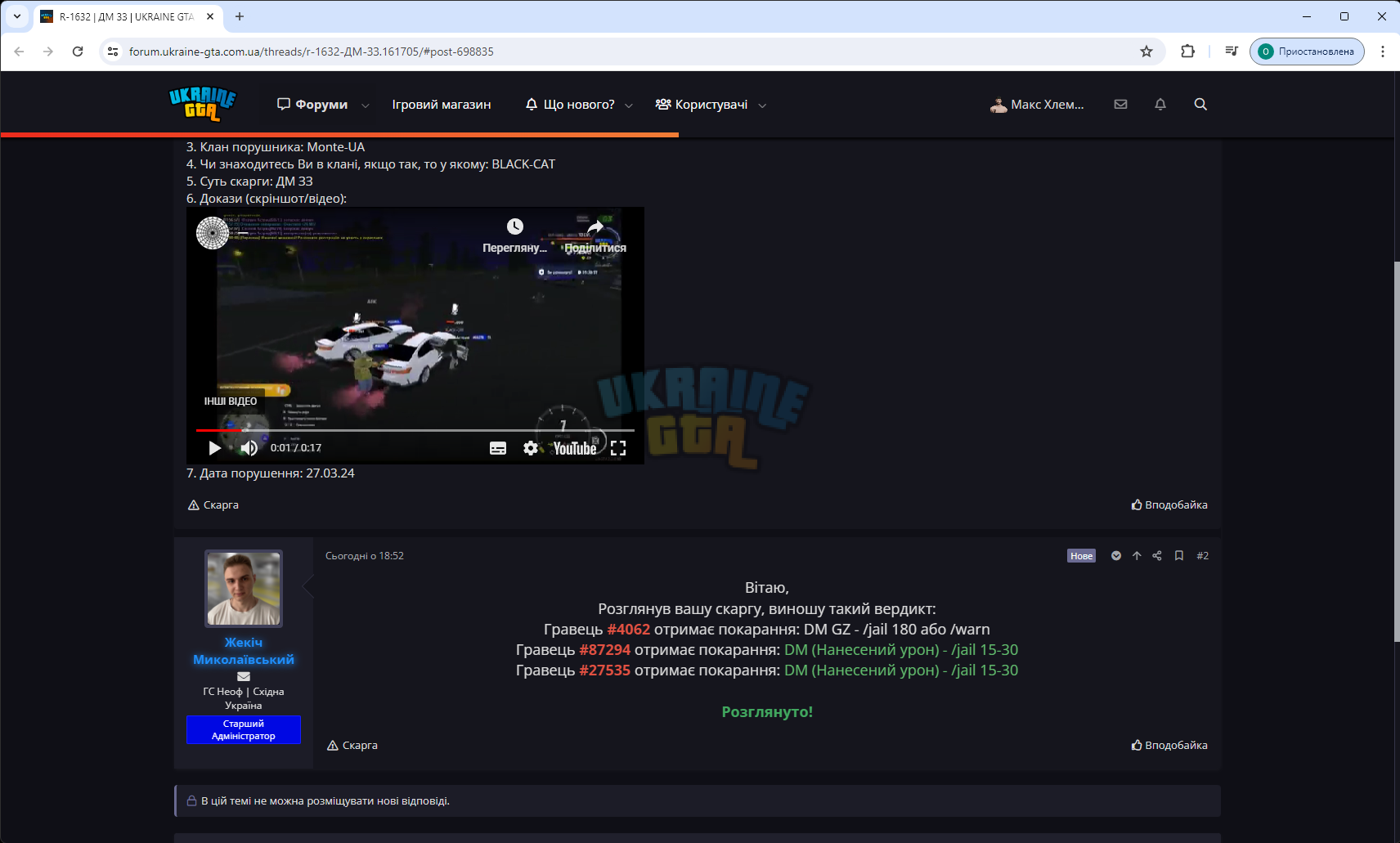Play the YouTube video

click(x=214, y=448)
